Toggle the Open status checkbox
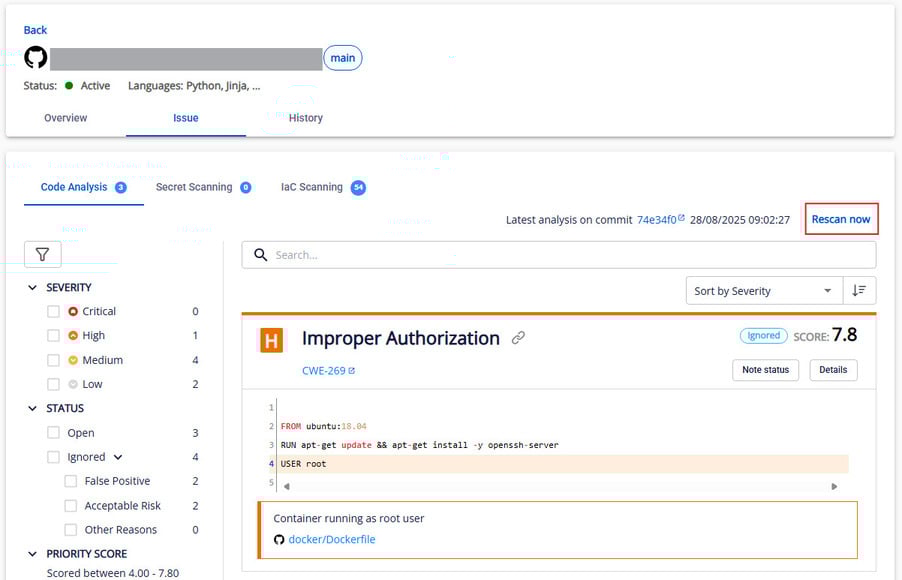The image size is (902, 580). click(x=54, y=433)
